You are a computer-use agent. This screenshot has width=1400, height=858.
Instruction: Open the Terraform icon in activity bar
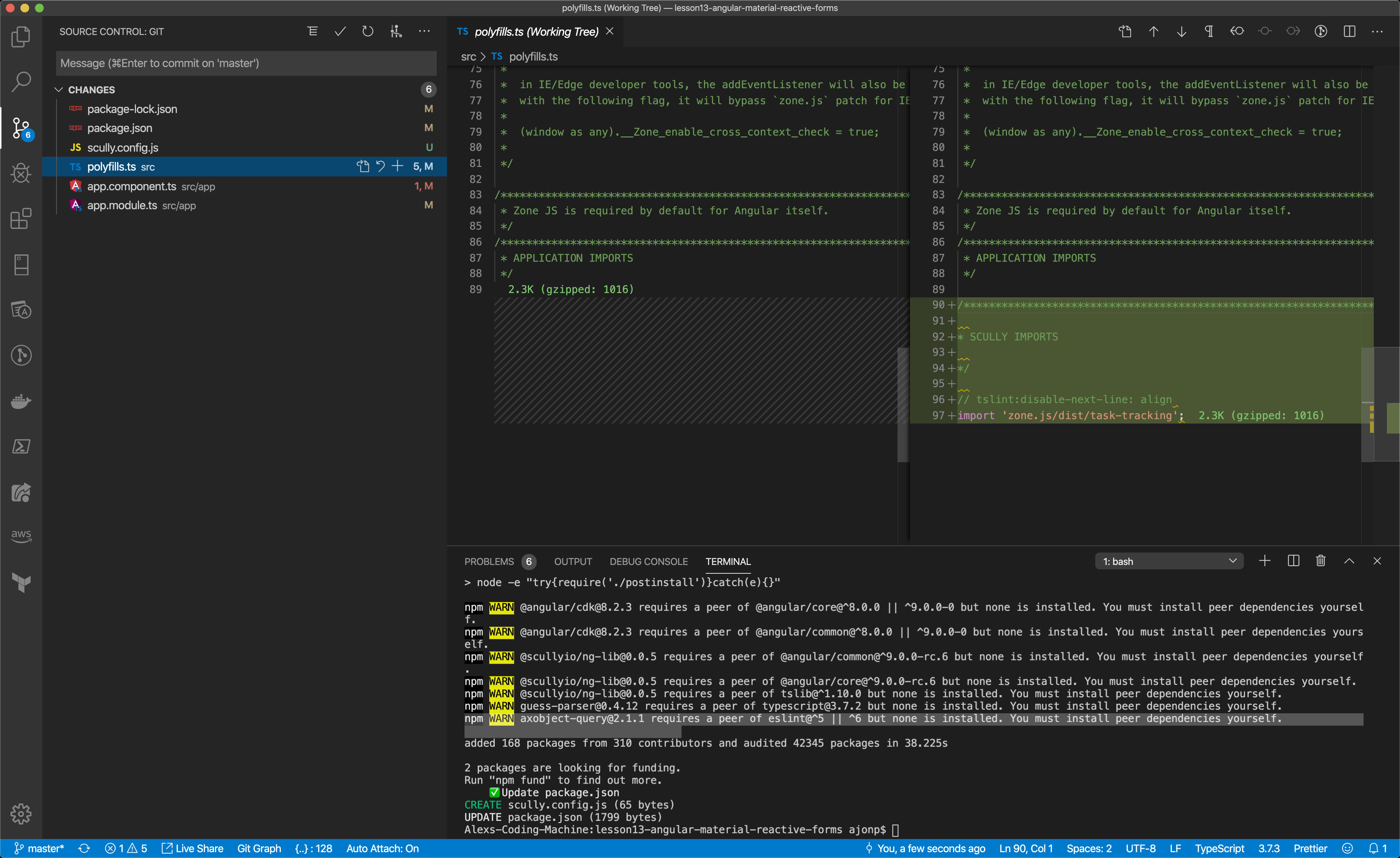[x=21, y=582]
